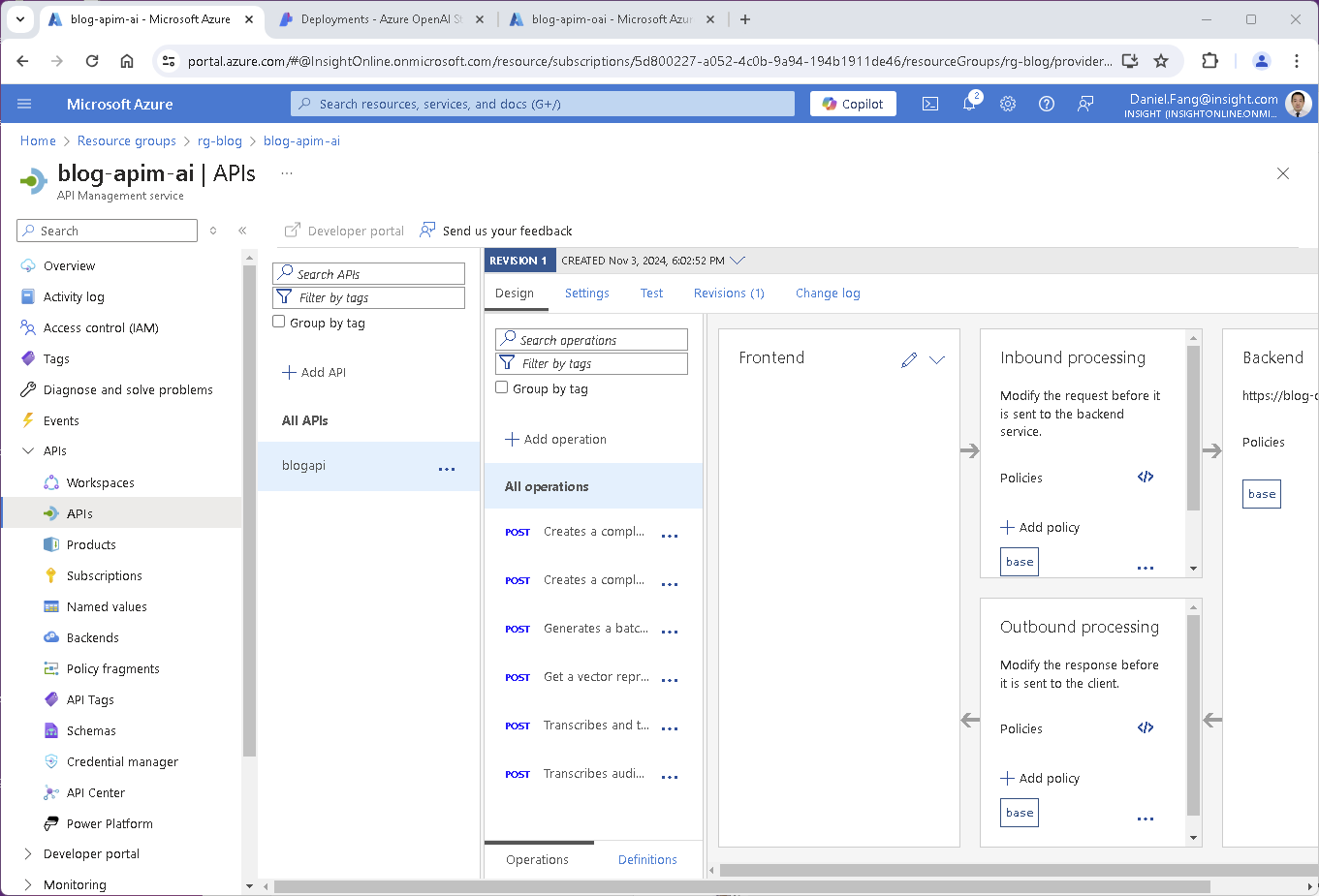Open Named values in sidebar

tap(107, 606)
